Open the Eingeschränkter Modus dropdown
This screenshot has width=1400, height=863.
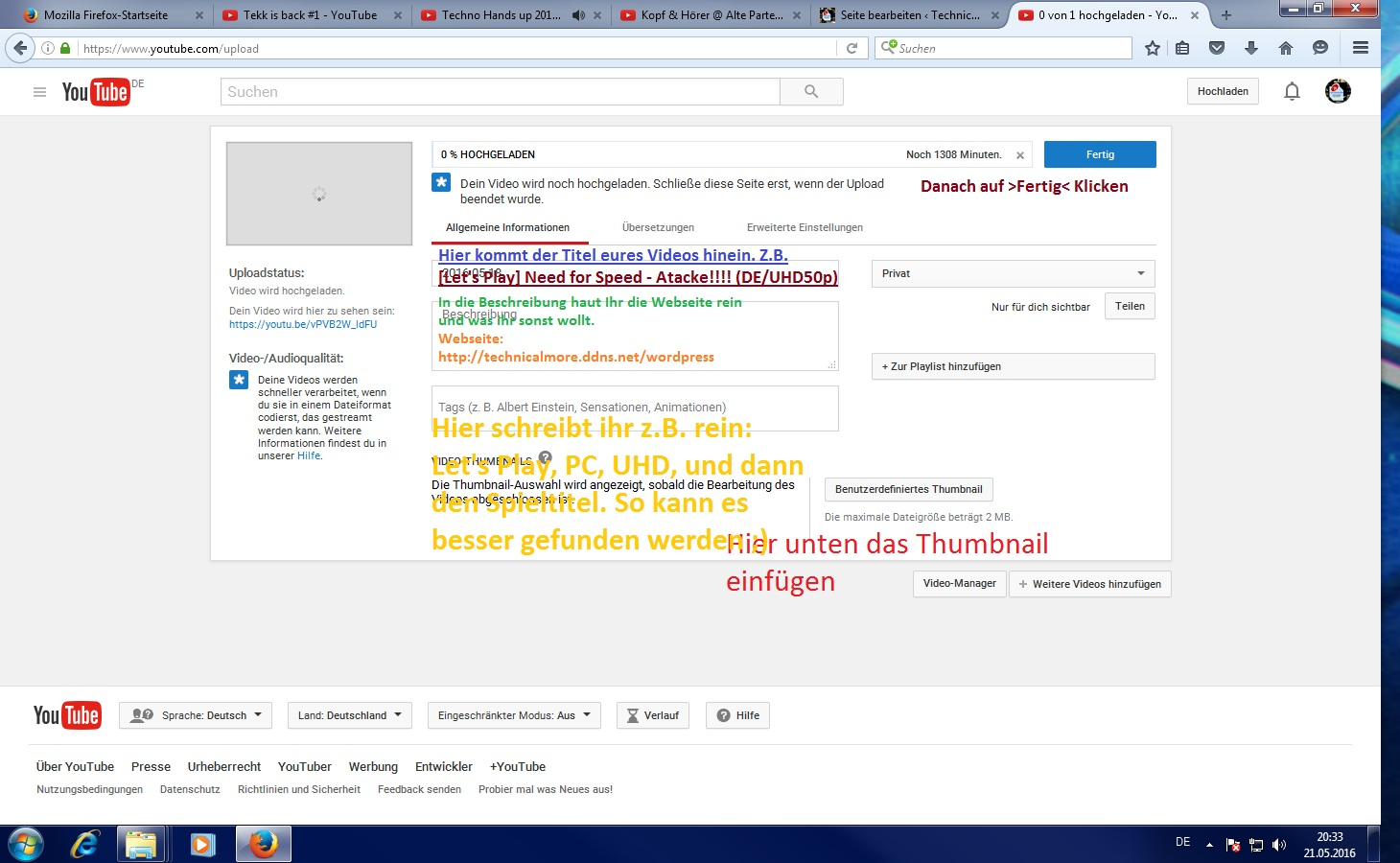pos(514,715)
